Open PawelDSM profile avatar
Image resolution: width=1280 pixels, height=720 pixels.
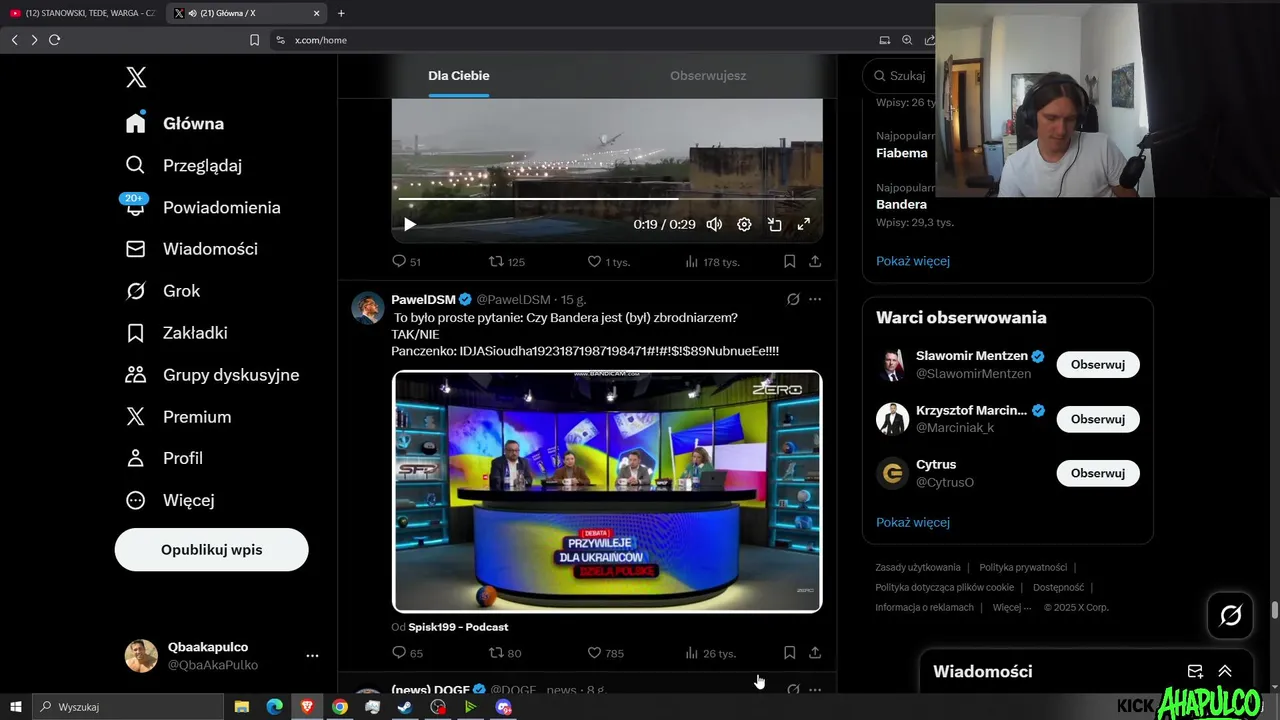click(368, 308)
